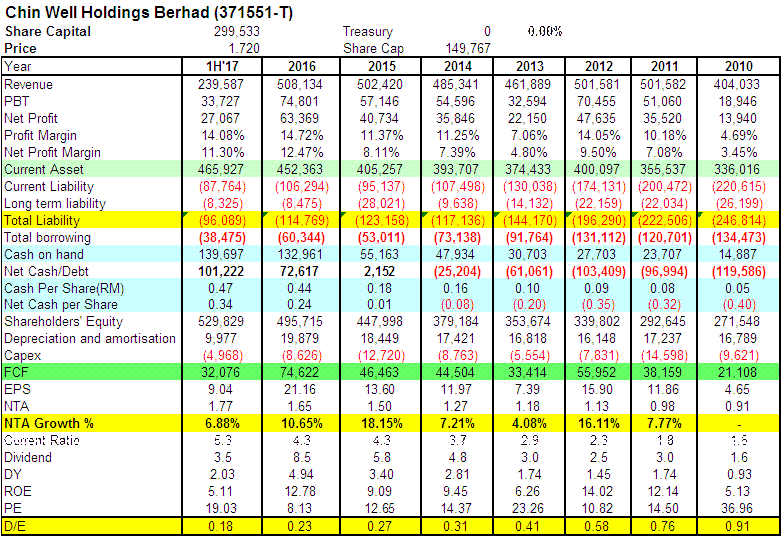
Task: Select 2015 Net Profit value 40,734
Action: (379, 118)
